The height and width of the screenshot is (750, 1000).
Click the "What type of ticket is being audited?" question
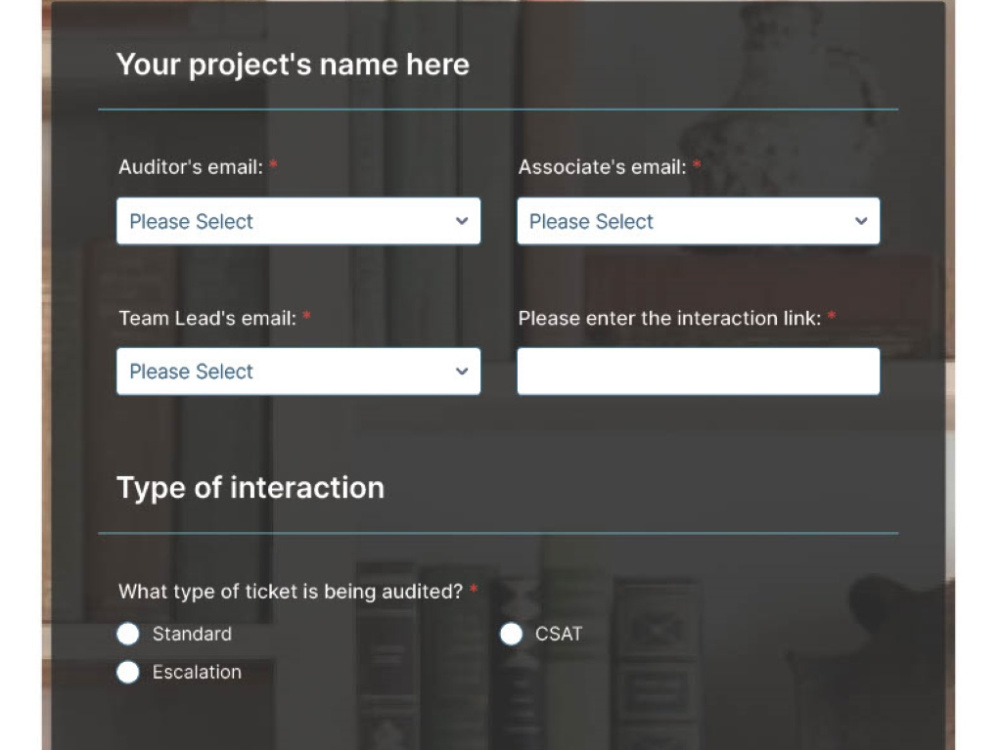pyautogui.click(x=290, y=592)
